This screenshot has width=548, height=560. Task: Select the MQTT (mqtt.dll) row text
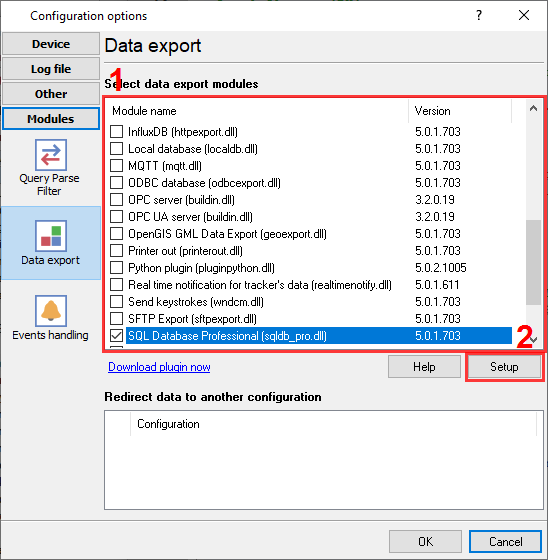[x=165, y=166]
